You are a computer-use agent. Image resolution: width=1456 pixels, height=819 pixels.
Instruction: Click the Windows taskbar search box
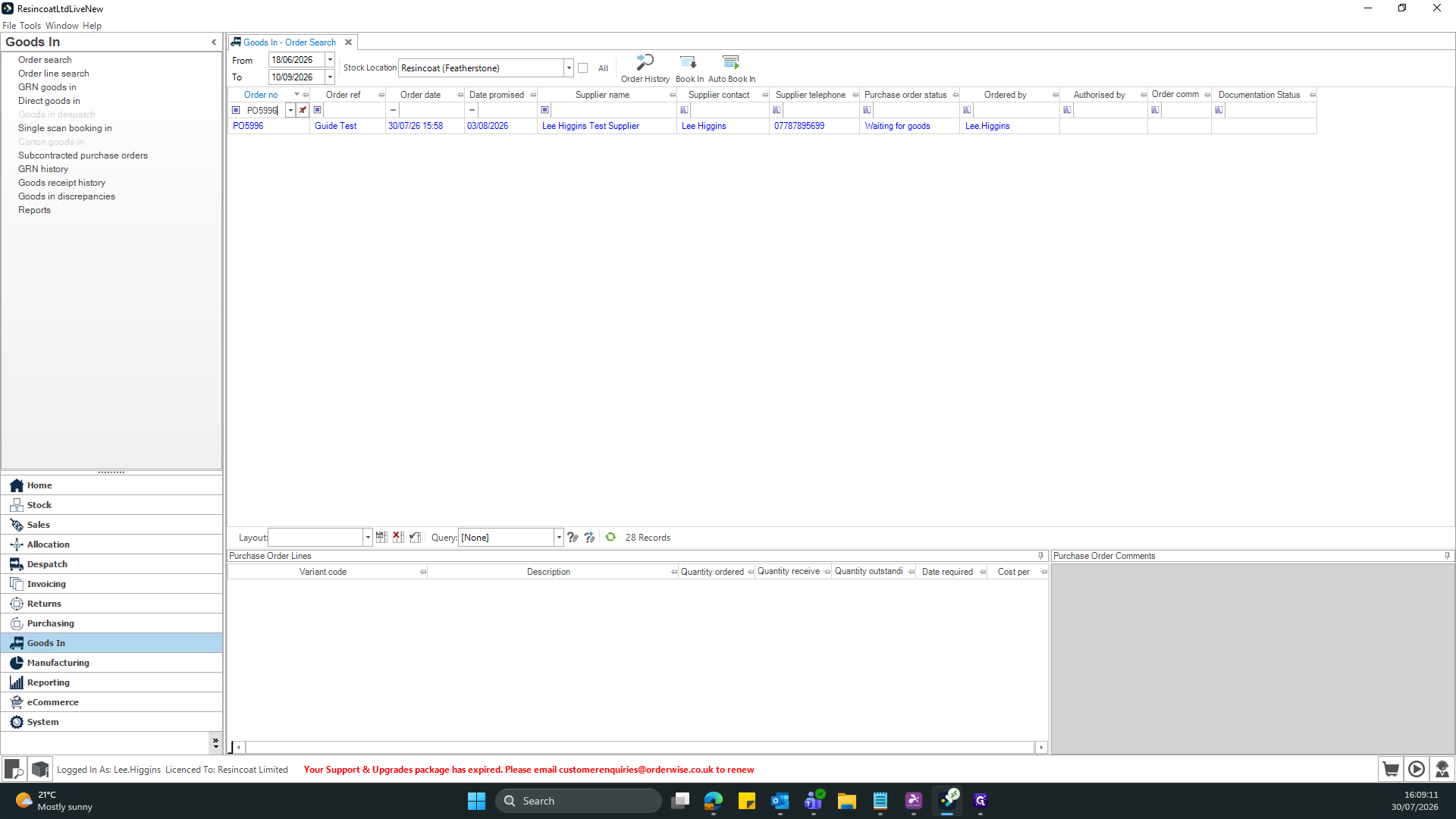[x=579, y=801]
